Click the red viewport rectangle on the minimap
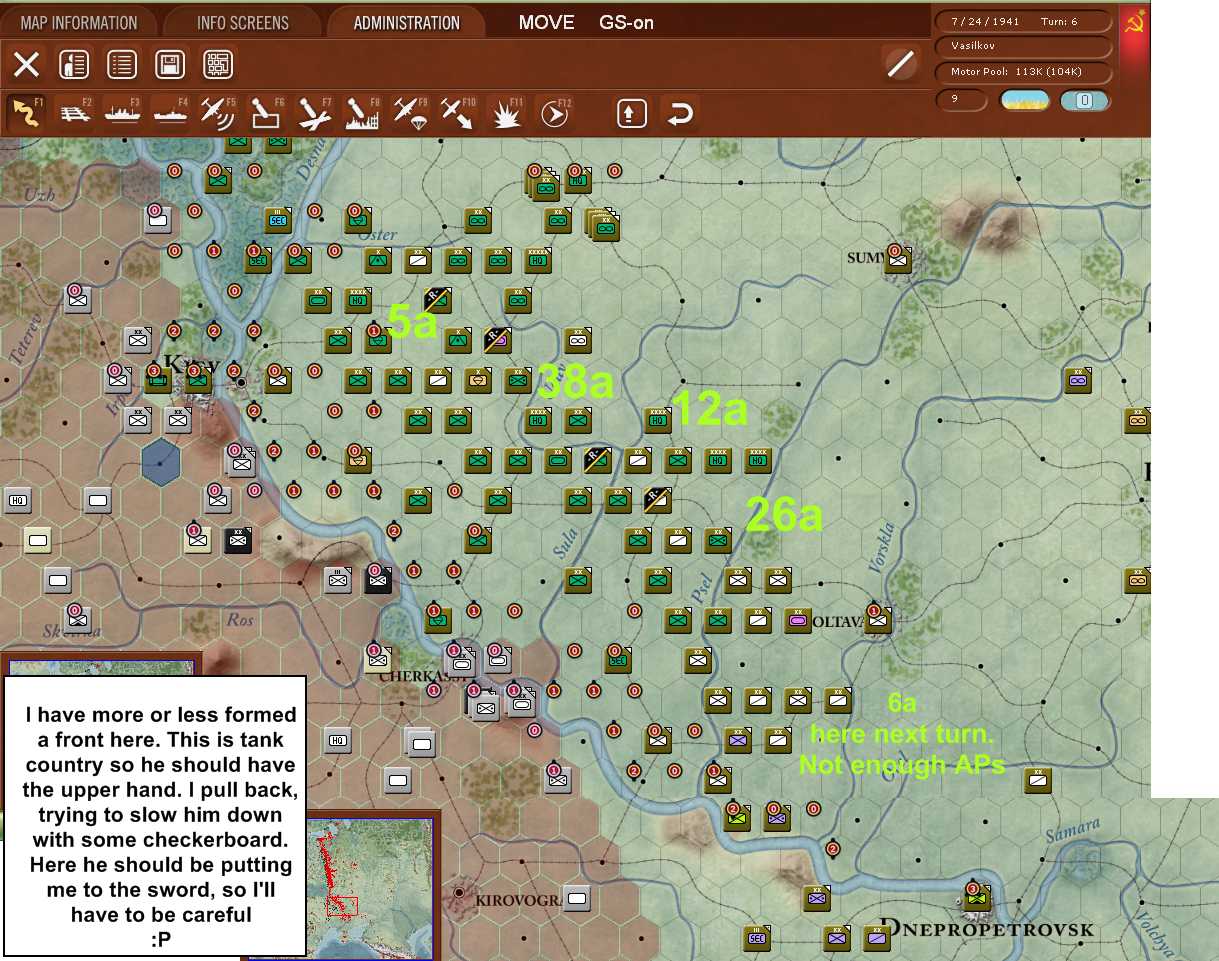 click(342, 905)
